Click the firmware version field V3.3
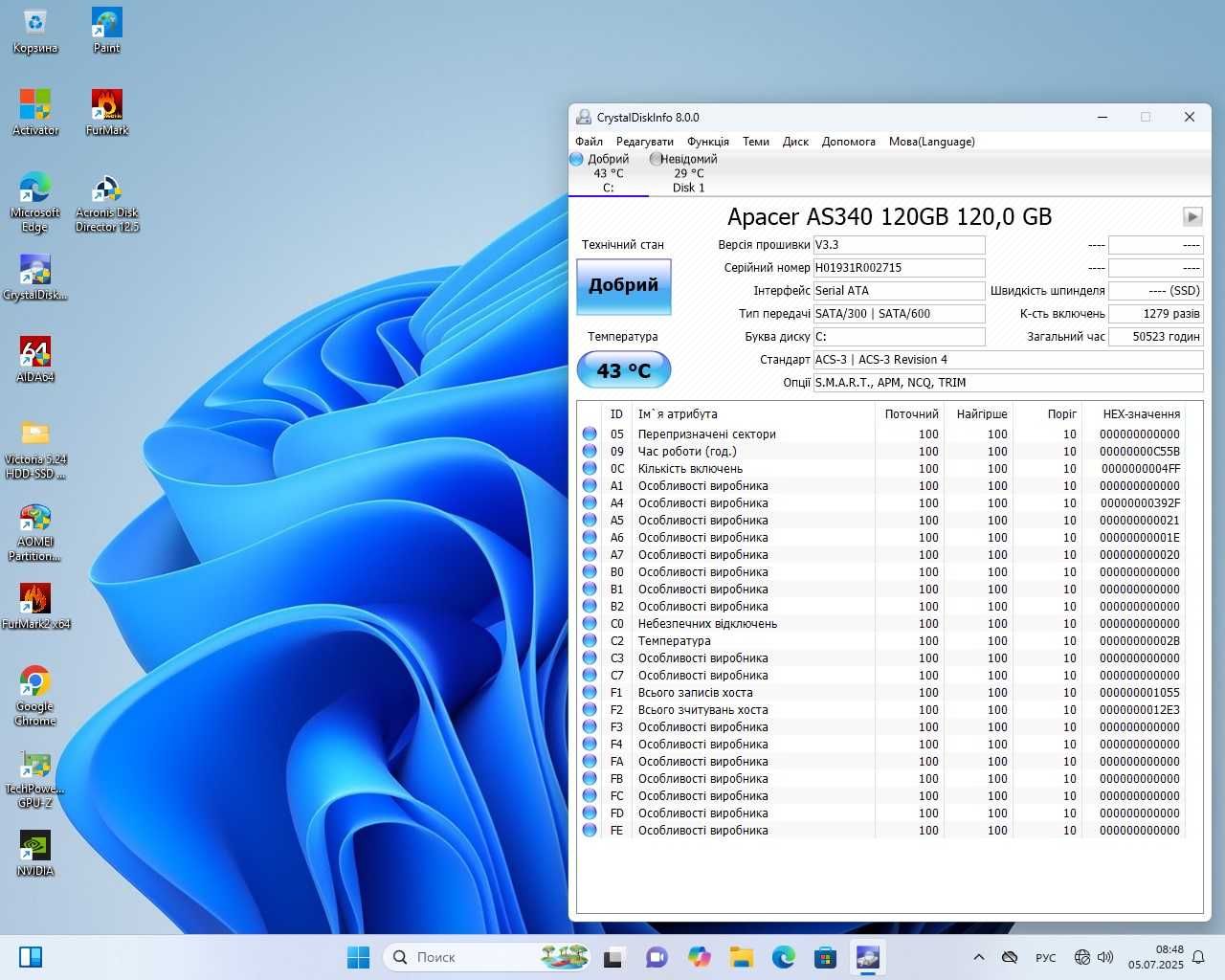Viewport: 1225px width, 980px height. [x=899, y=245]
